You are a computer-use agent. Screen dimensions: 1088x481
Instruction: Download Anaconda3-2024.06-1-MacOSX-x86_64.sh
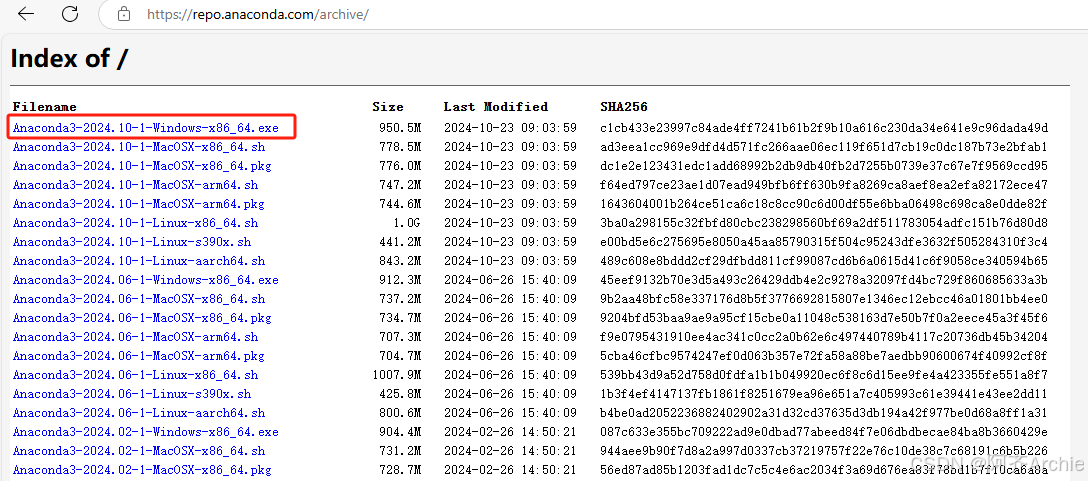(139, 299)
